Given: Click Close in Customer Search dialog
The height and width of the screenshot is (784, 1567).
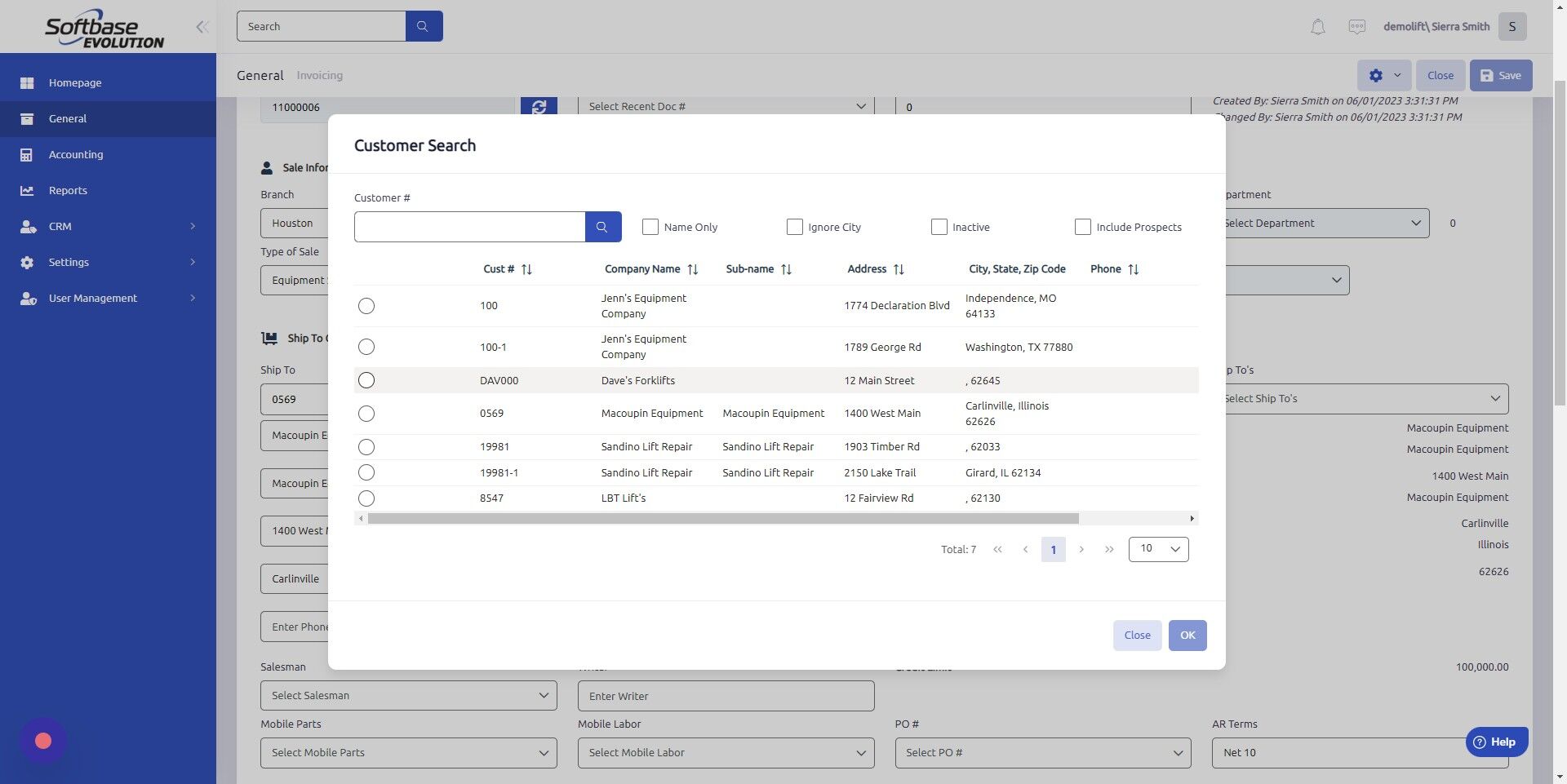Looking at the screenshot, I should click(x=1137, y=636).
